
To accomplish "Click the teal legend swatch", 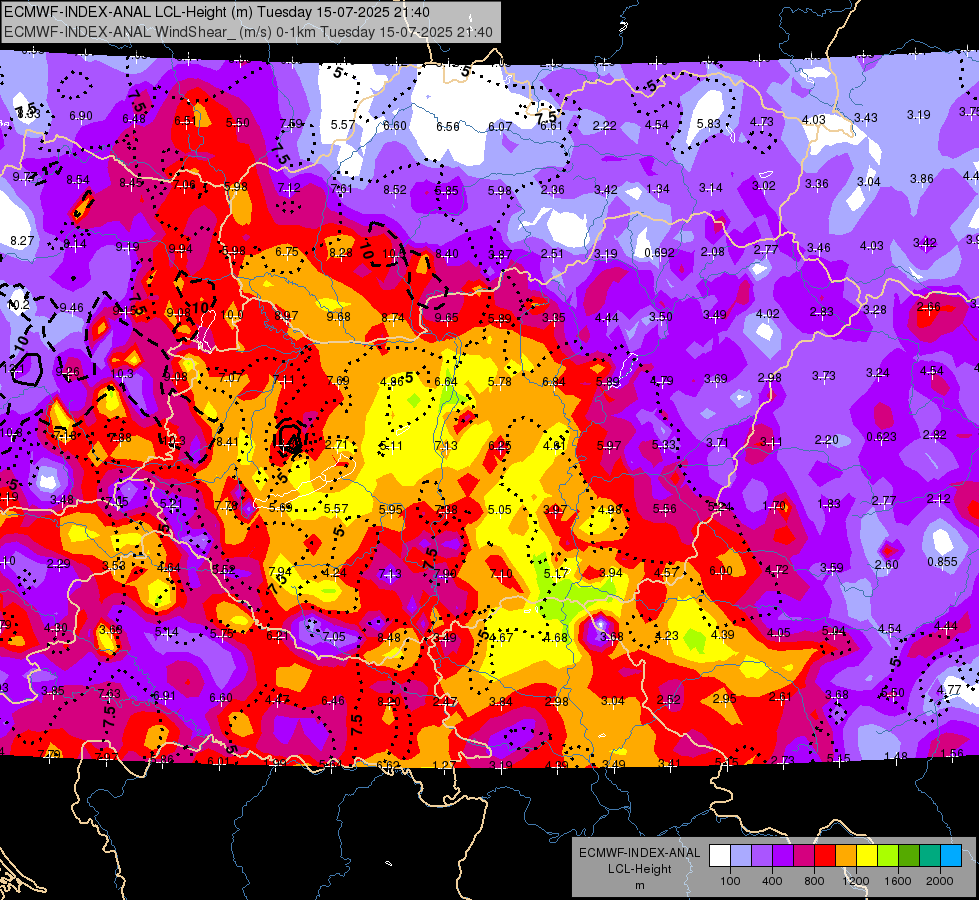I will (931, 856).
